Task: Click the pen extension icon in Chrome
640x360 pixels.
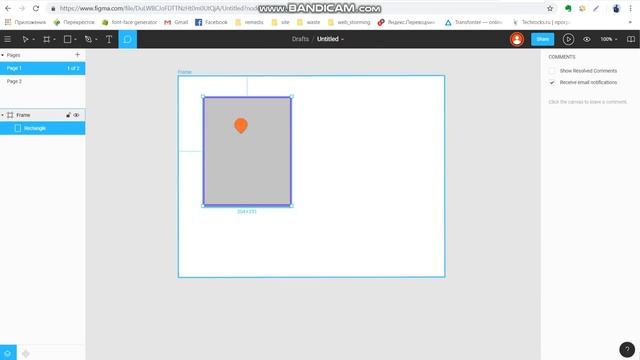Action: click(x=596, y=8)
